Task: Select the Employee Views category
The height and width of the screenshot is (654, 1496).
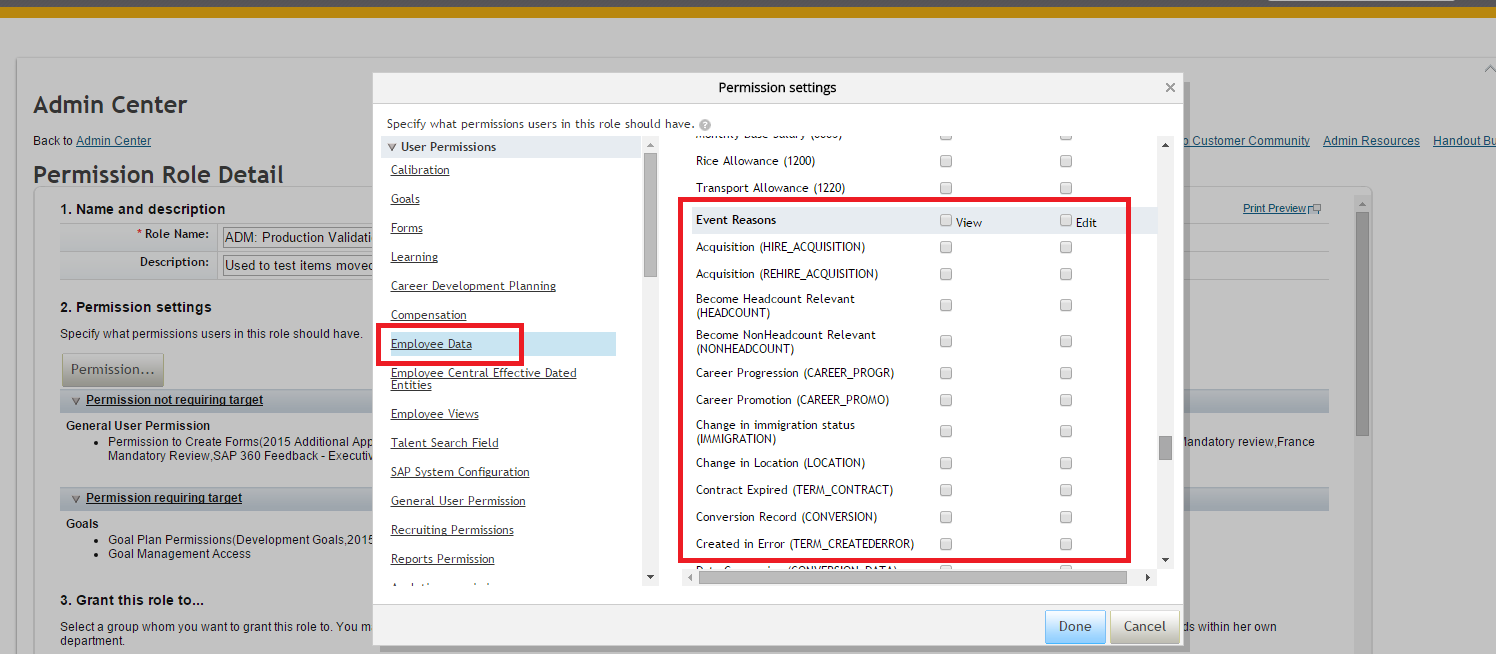Action: [435, 414]
